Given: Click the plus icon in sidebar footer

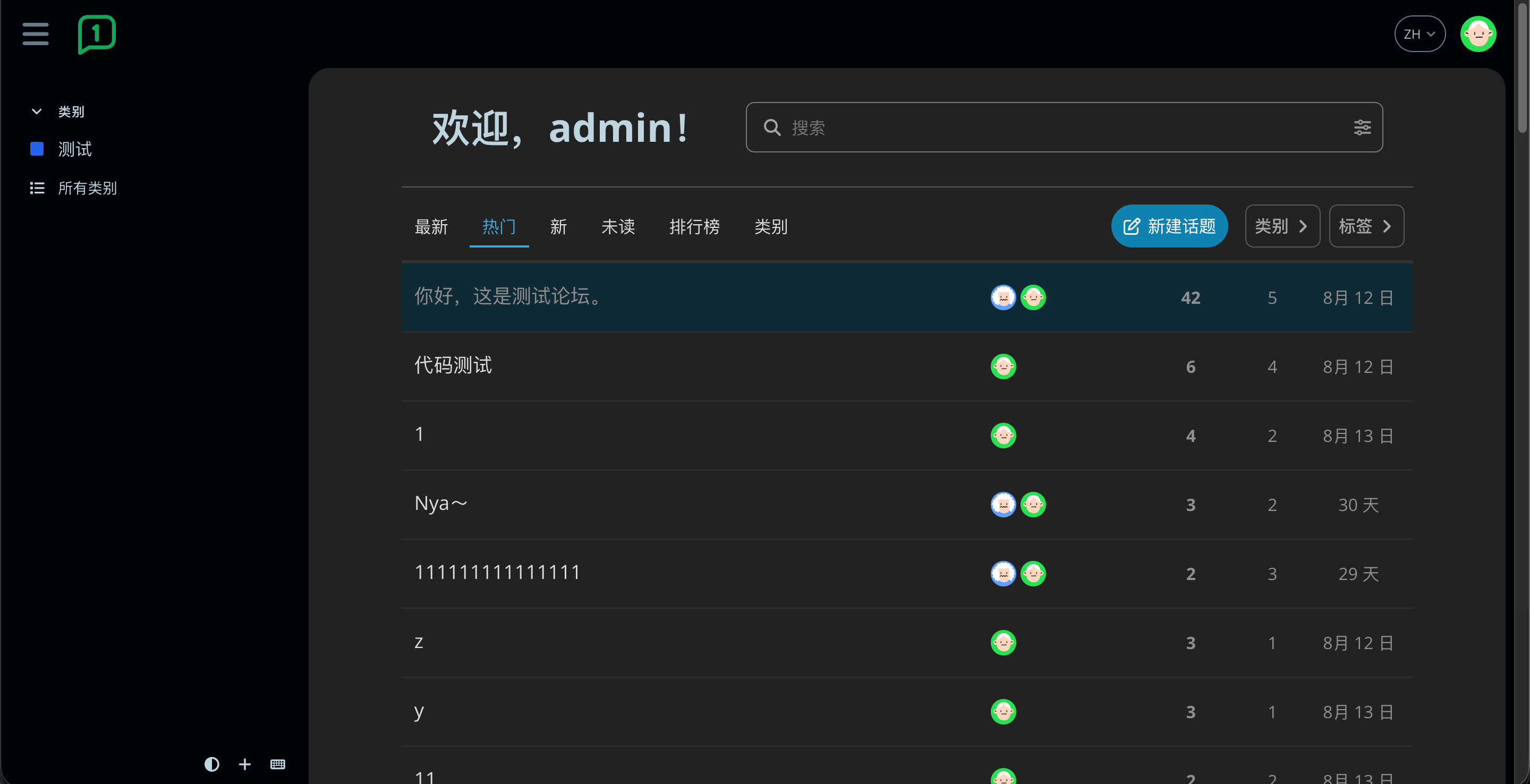Looking at the screenshot, I should pyautogui.click(x=245, y=764).
